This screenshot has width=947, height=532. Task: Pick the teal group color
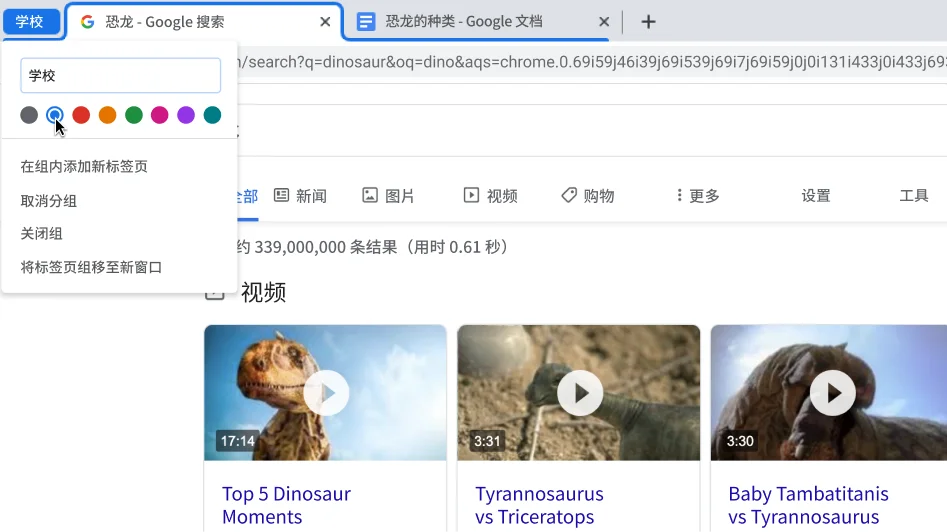click(212, 115)
